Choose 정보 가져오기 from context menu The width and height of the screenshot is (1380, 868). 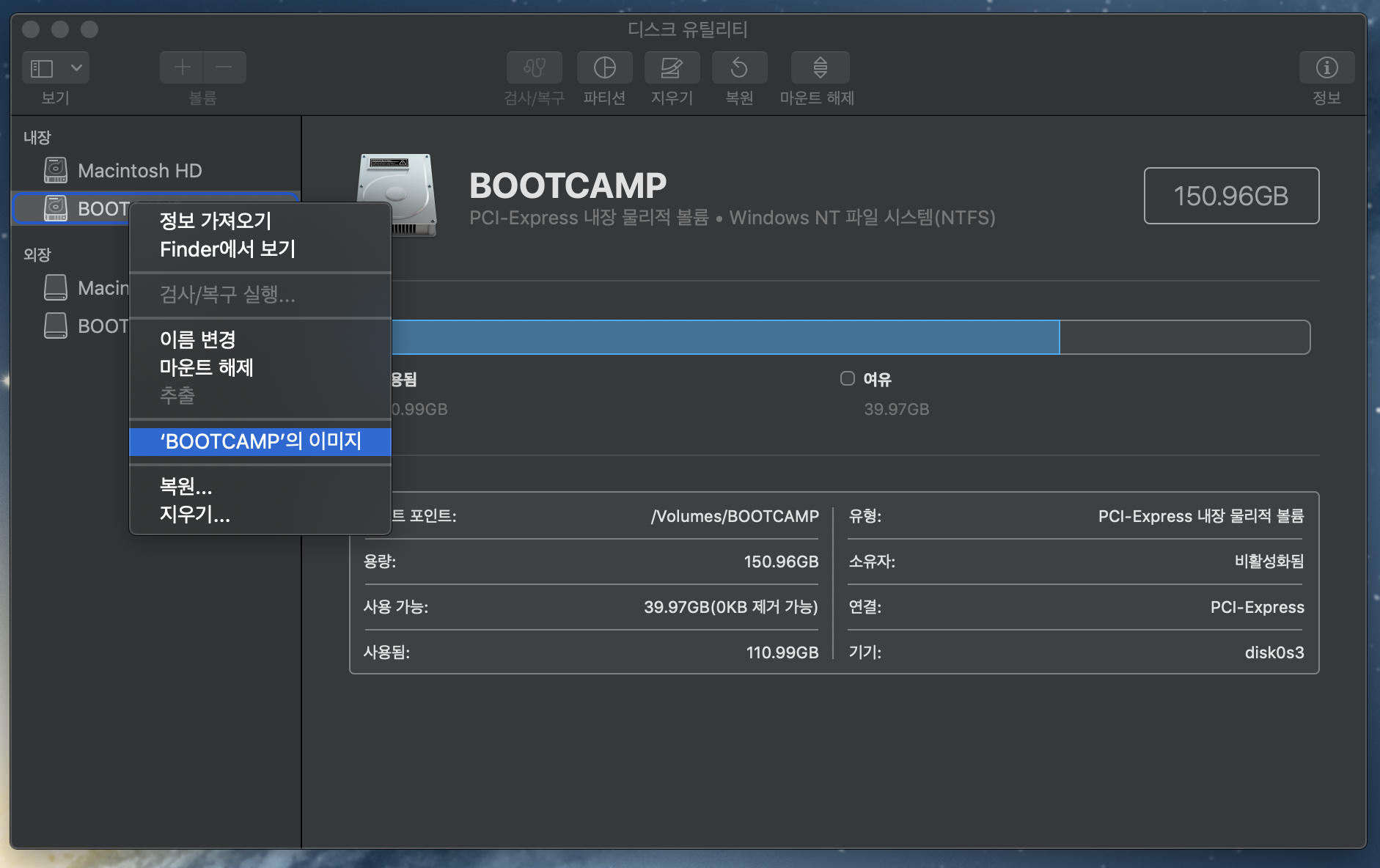click(260, 221)
